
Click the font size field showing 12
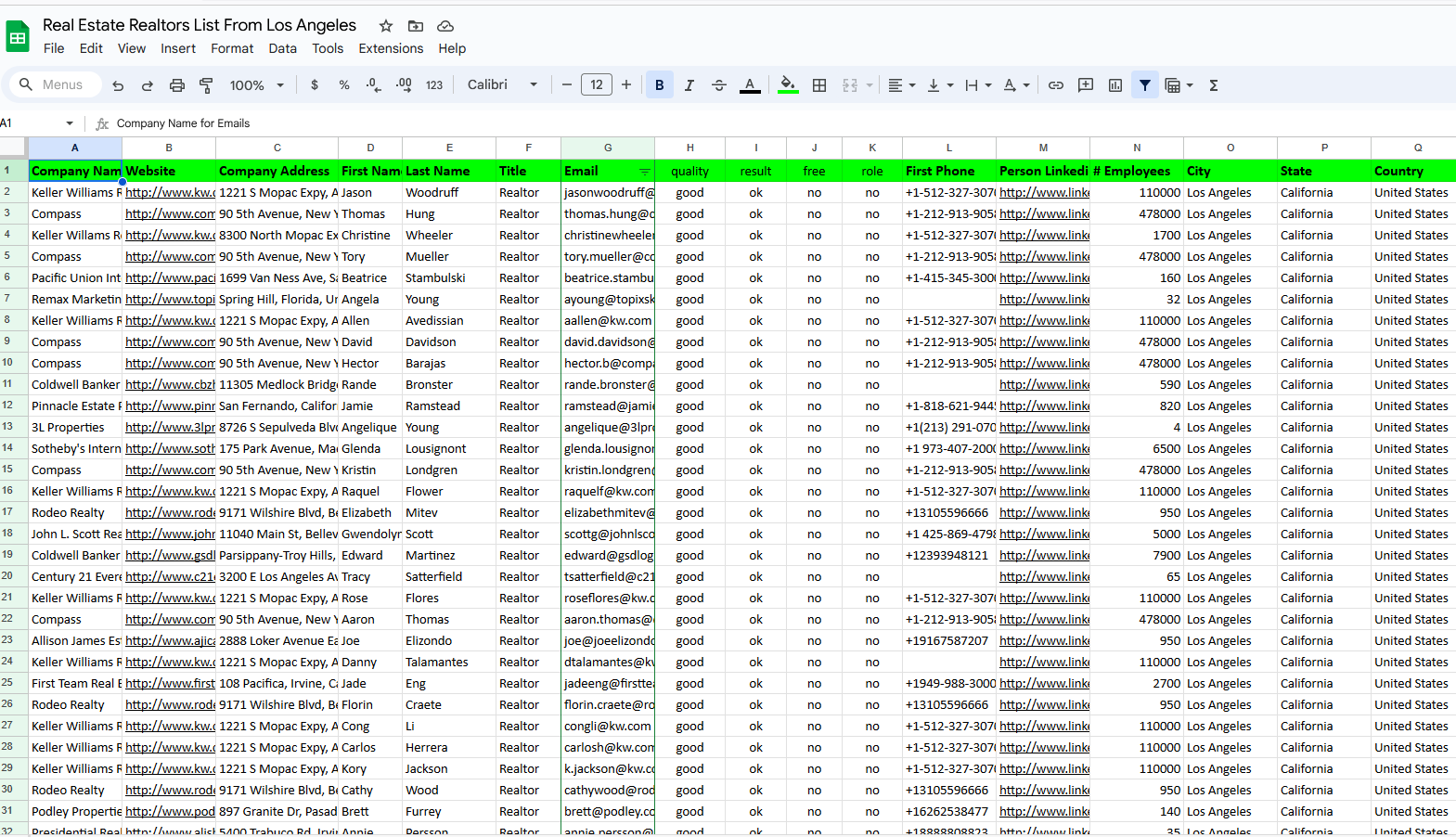[x=597, y=85]
